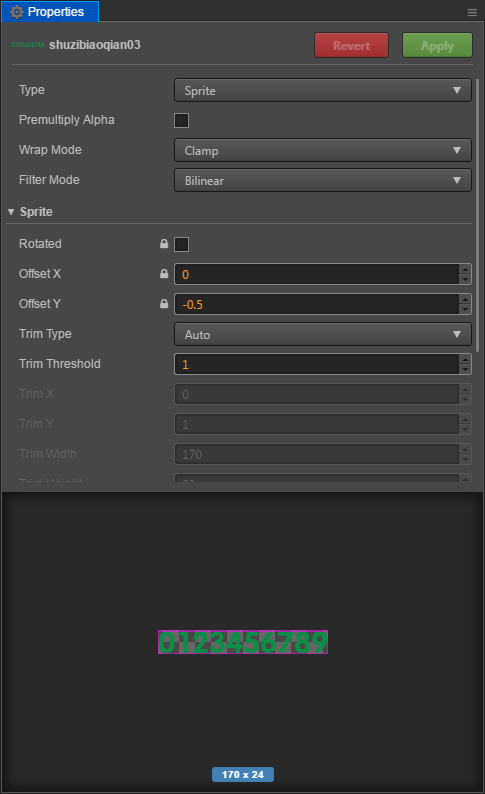This screenshot has height=794, width=485.
Task: Increase Offset X with up stepper arrow
Action: [465, 269]
